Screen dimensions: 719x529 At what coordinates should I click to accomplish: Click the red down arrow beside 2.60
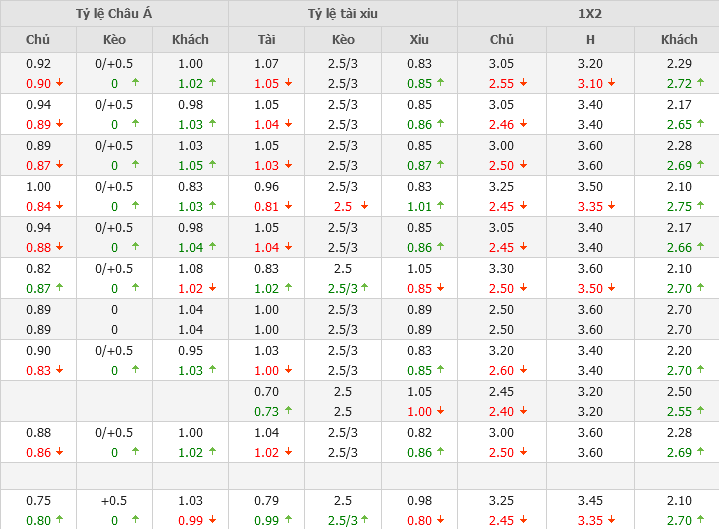coord(523,371)
